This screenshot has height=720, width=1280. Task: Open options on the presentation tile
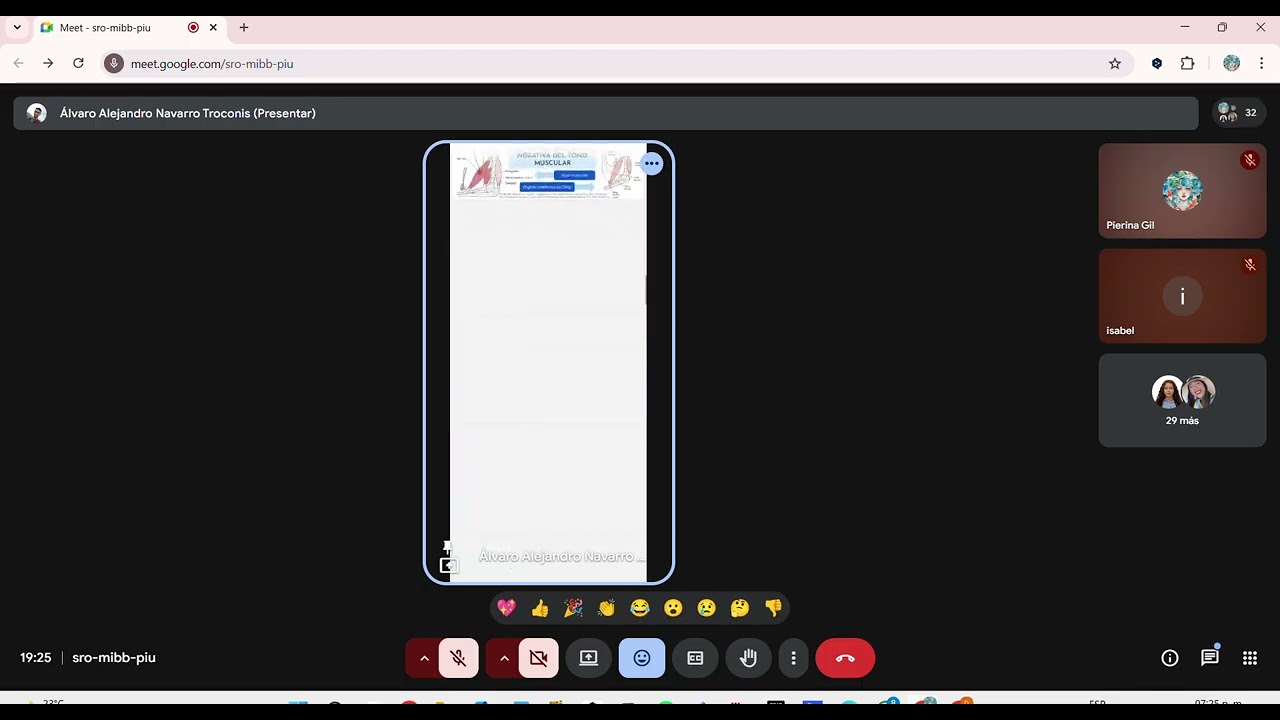click(652, 163)
